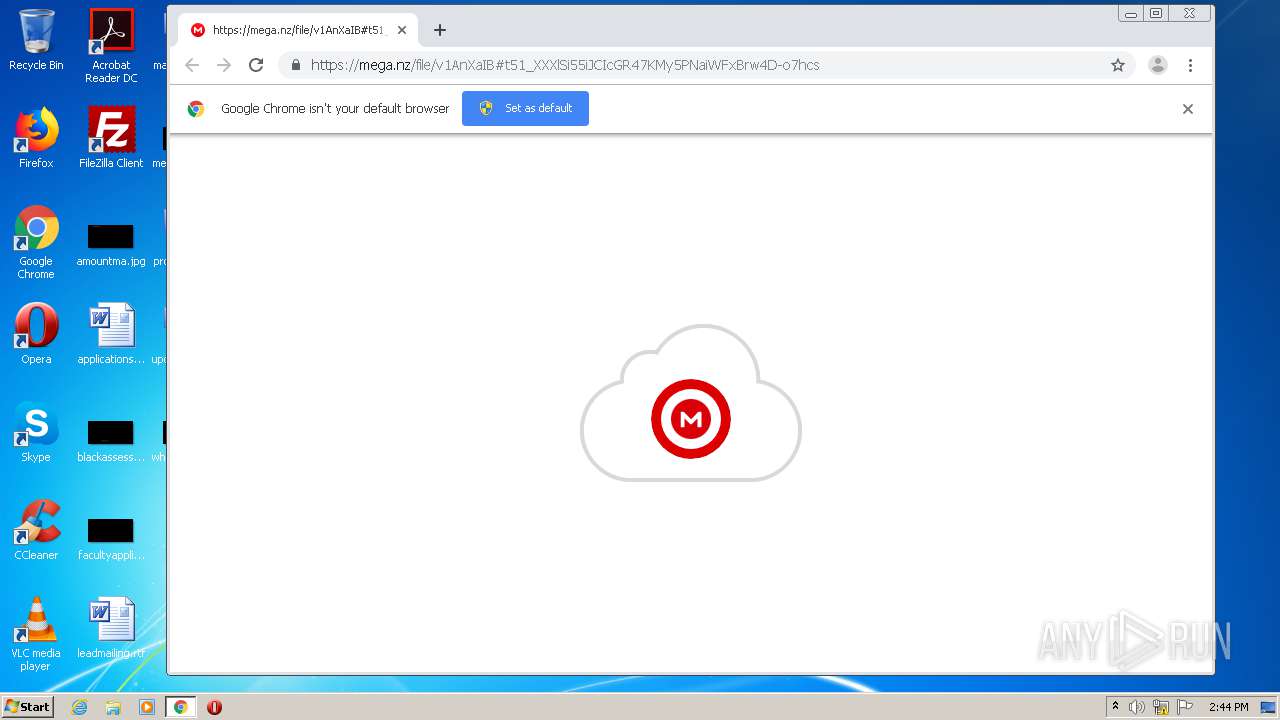This screenshot has height=720, width=1280.
Task: Close the mega.nz tab
Action: 402,30
